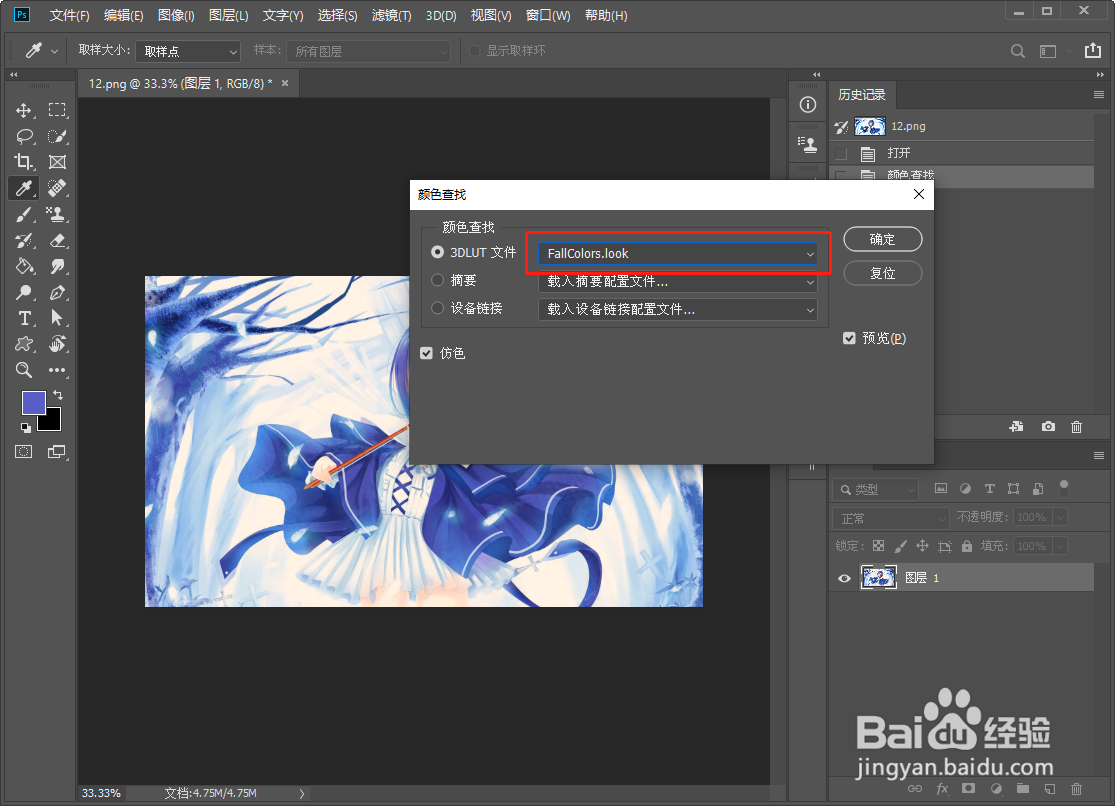The height and width of the screenshot is (806, 1115).
Task: Select the Eraser tool
Action: coord(57,240)
